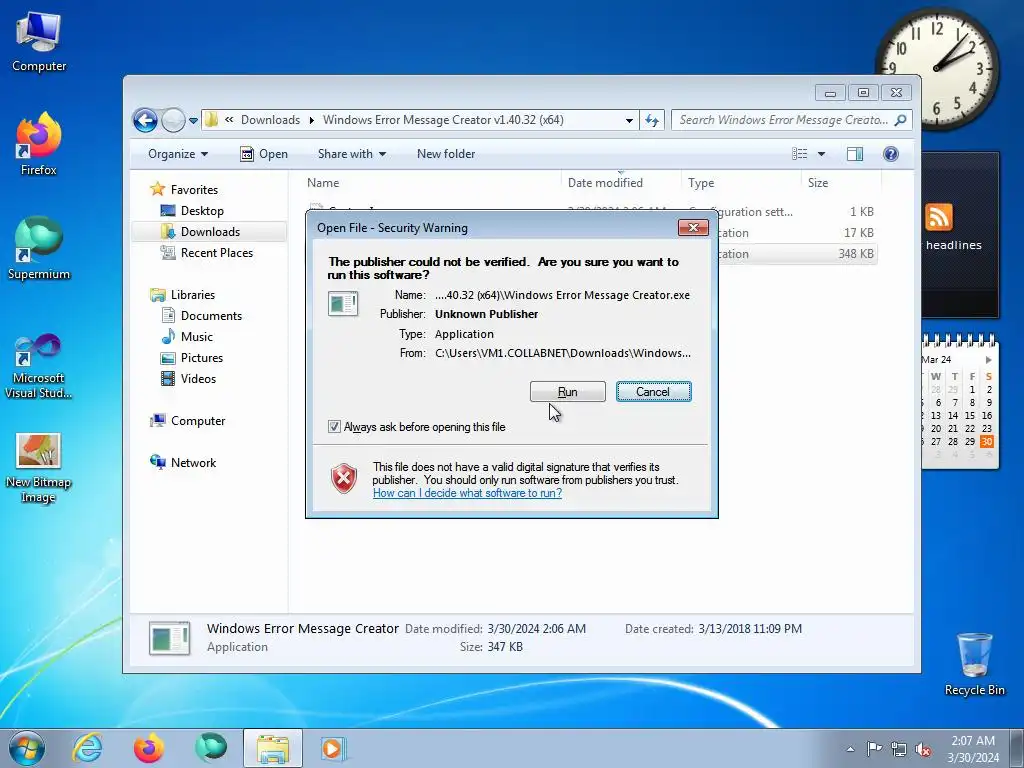This screenshot has height=768, width=1024.
Task: Click the New Bitmap Image desktop file
Action: click(x=39, y=469)
